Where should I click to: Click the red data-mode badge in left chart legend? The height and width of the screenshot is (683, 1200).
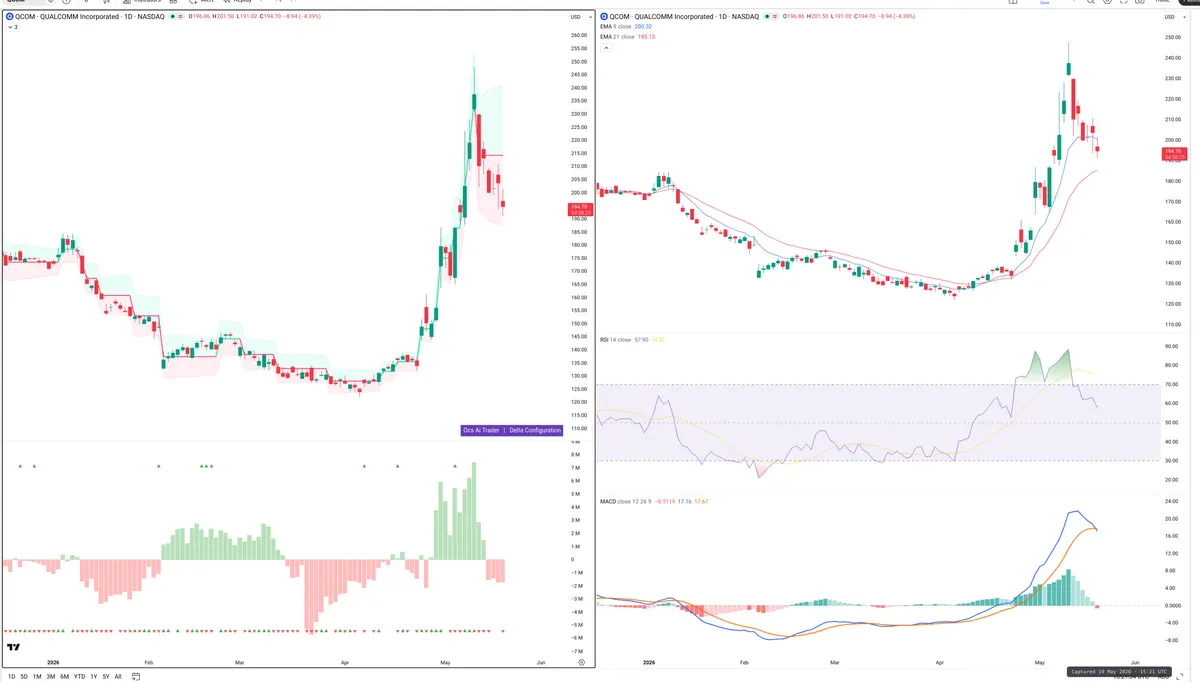(x=180, y=17)
